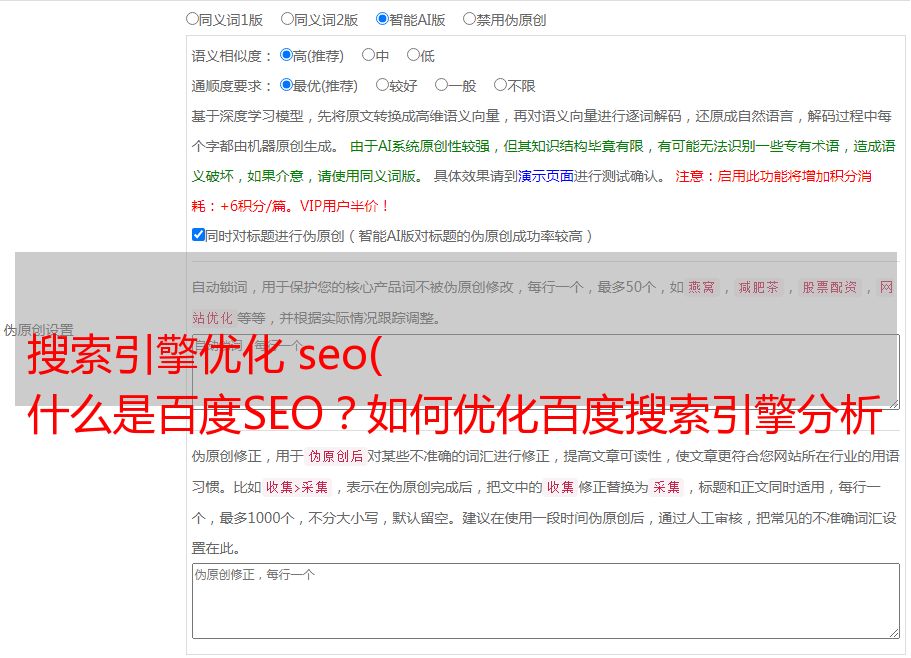Set 语义相似度 to 低

tap(413, 55)
